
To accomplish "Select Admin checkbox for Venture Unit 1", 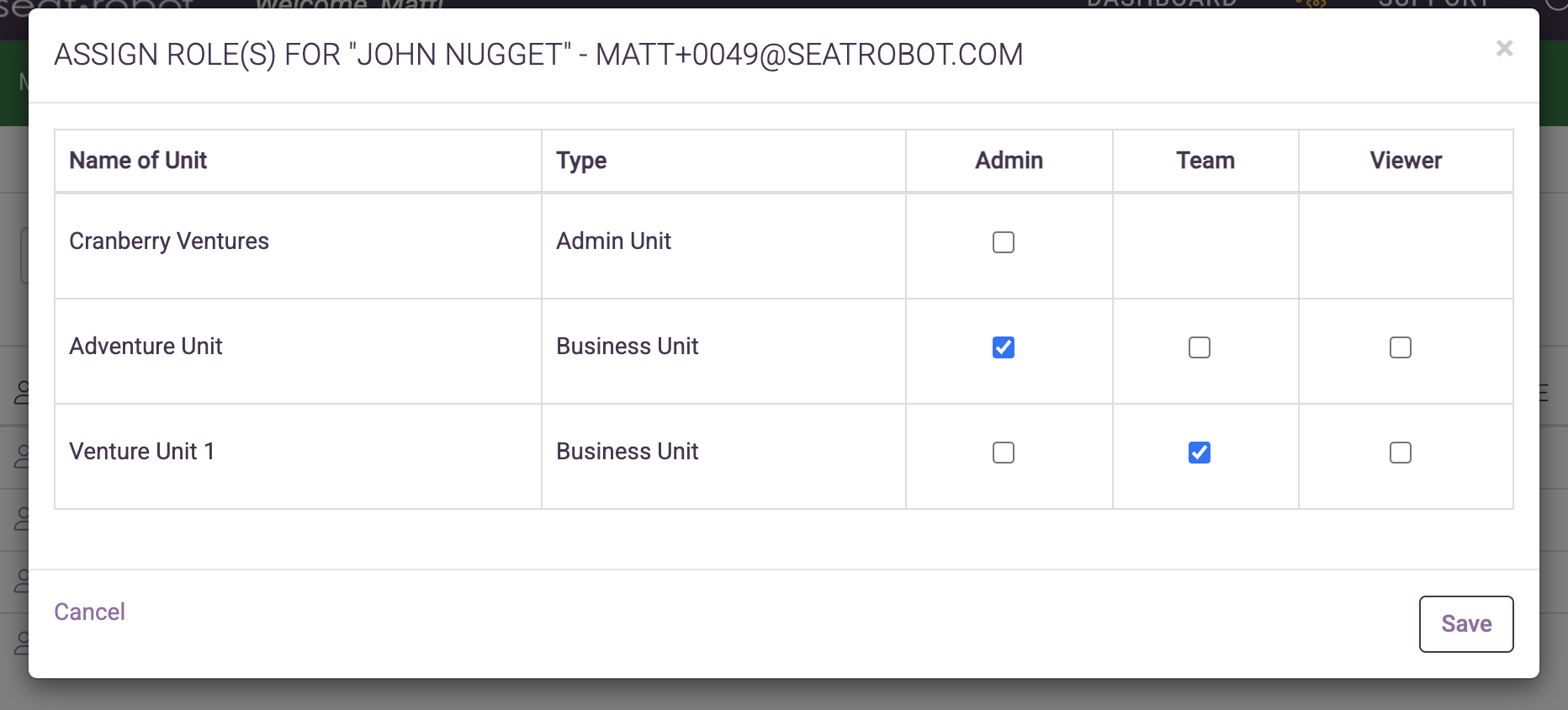I will [1003, 453].
